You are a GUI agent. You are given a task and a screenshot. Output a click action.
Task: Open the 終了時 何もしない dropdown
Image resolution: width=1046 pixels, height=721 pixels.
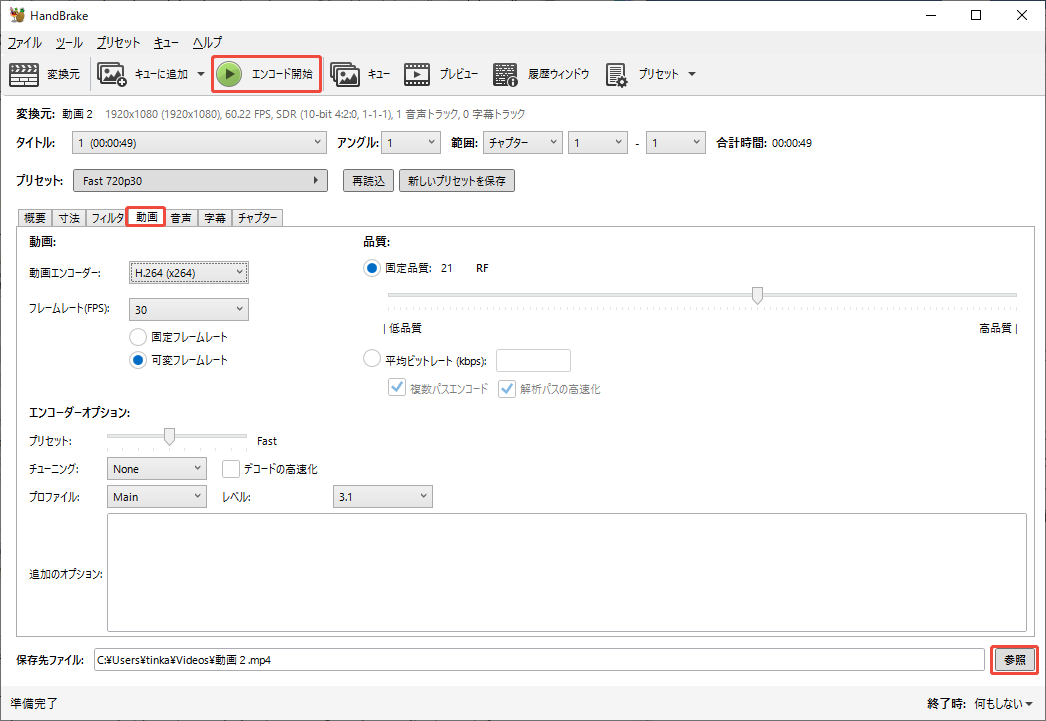coord(1003,704)
